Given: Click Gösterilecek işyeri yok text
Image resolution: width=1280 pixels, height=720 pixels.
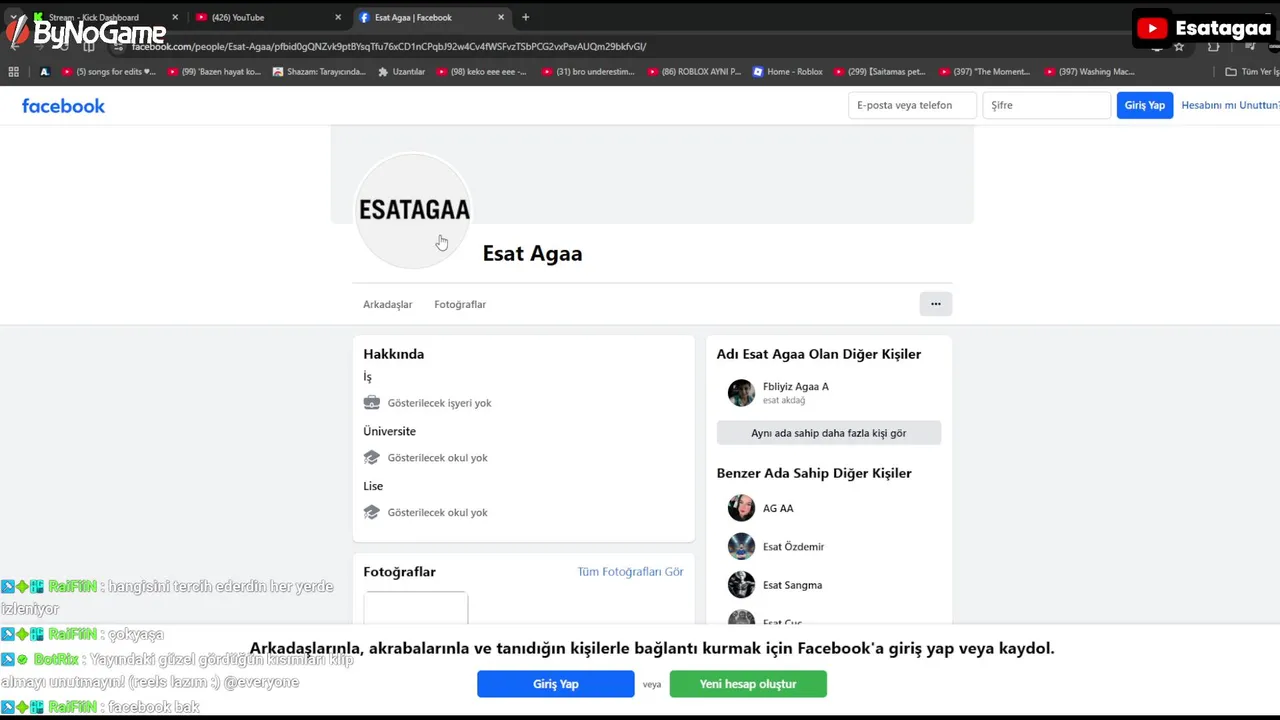Looking at the screenshot, I should coord(439,403).
